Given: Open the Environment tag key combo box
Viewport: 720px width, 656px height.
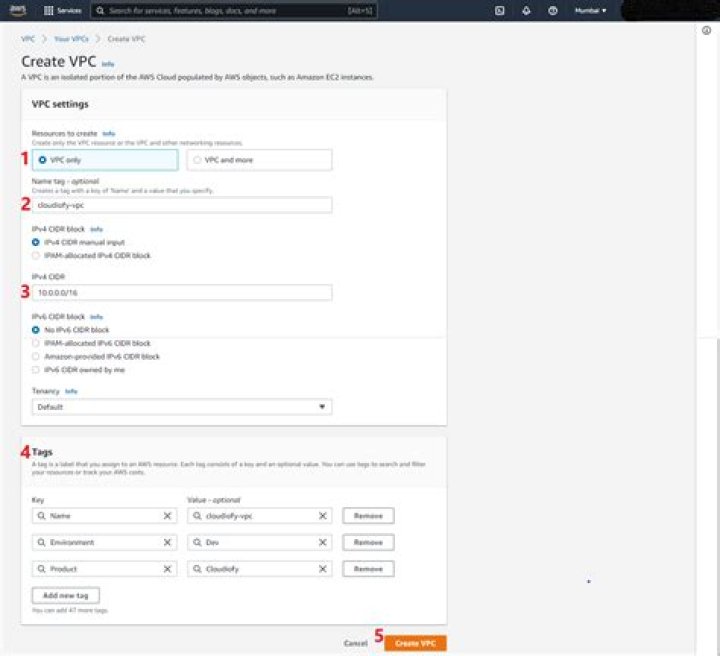Looking at the screenshot, I should point(98,542).
